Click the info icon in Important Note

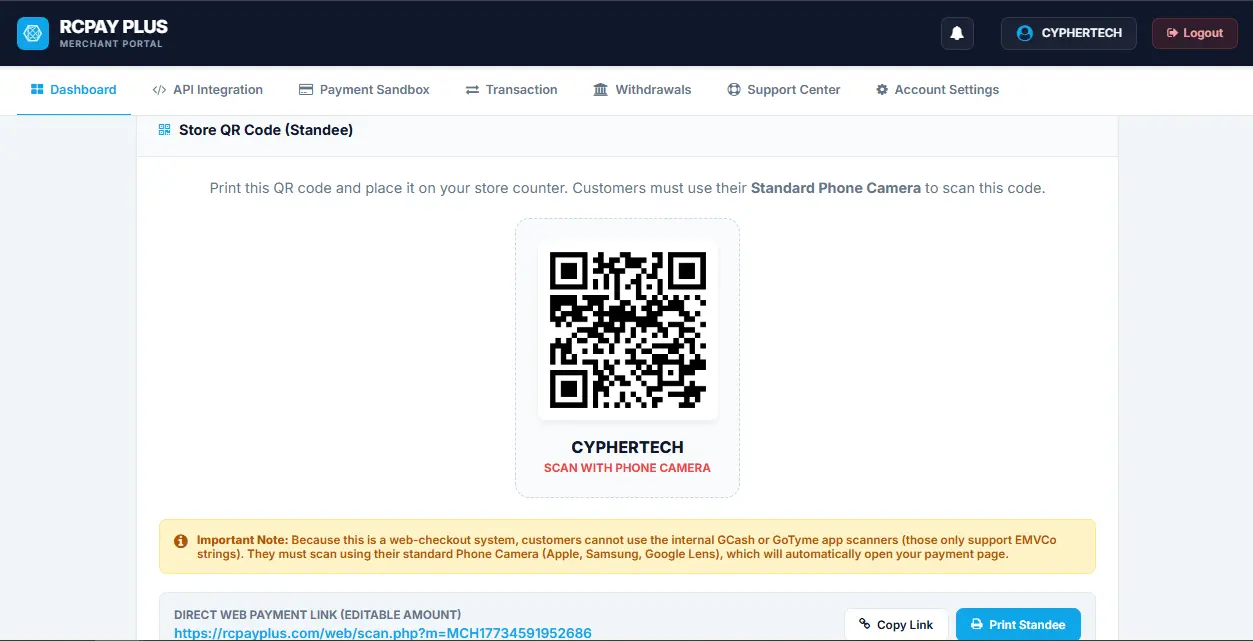[x=181, y=540]
